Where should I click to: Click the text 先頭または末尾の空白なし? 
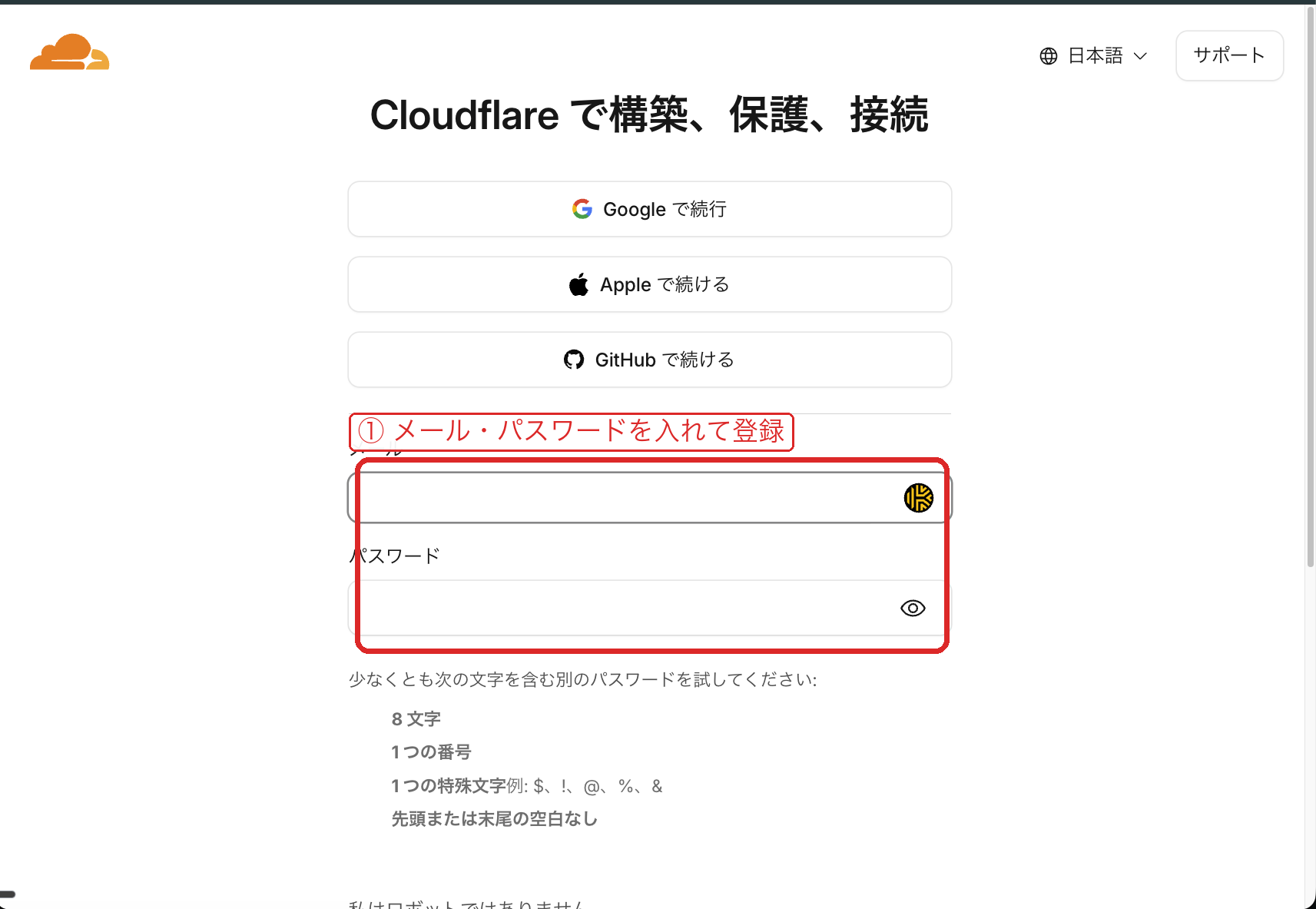(494, 819)
